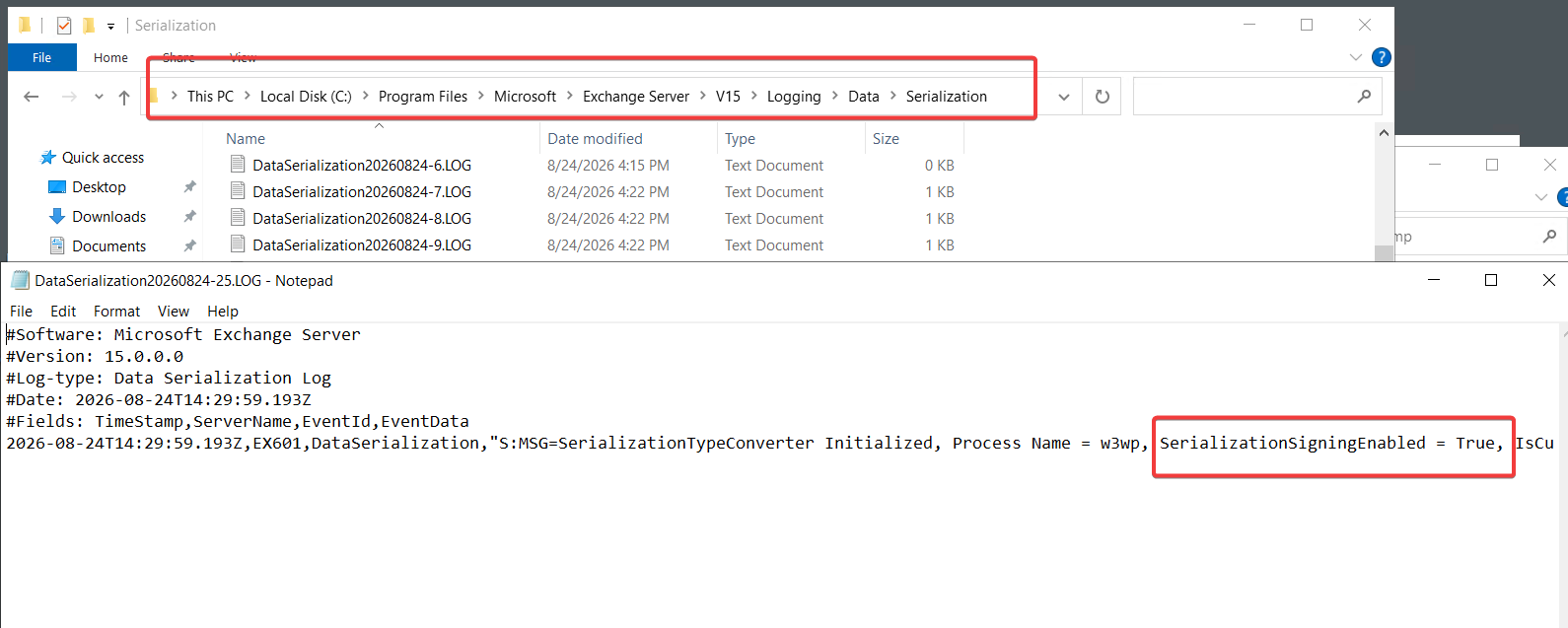The height and width of the screenshot is (628, 1568).
Task: Select Local Disk (C:) breadcrumb
Action: click(306, 96)
